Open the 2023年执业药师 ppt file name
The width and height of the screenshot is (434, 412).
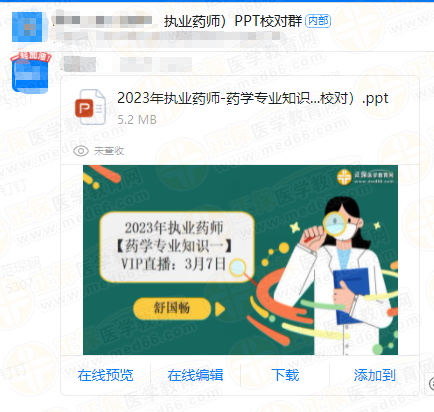click(253, 98)
